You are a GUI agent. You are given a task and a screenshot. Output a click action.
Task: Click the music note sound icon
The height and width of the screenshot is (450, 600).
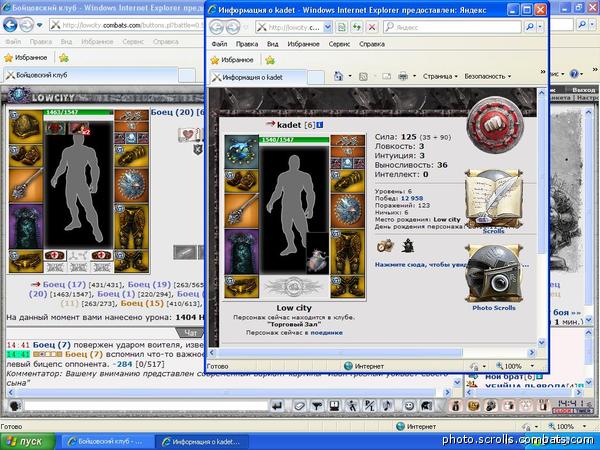[x=387, y=406]
